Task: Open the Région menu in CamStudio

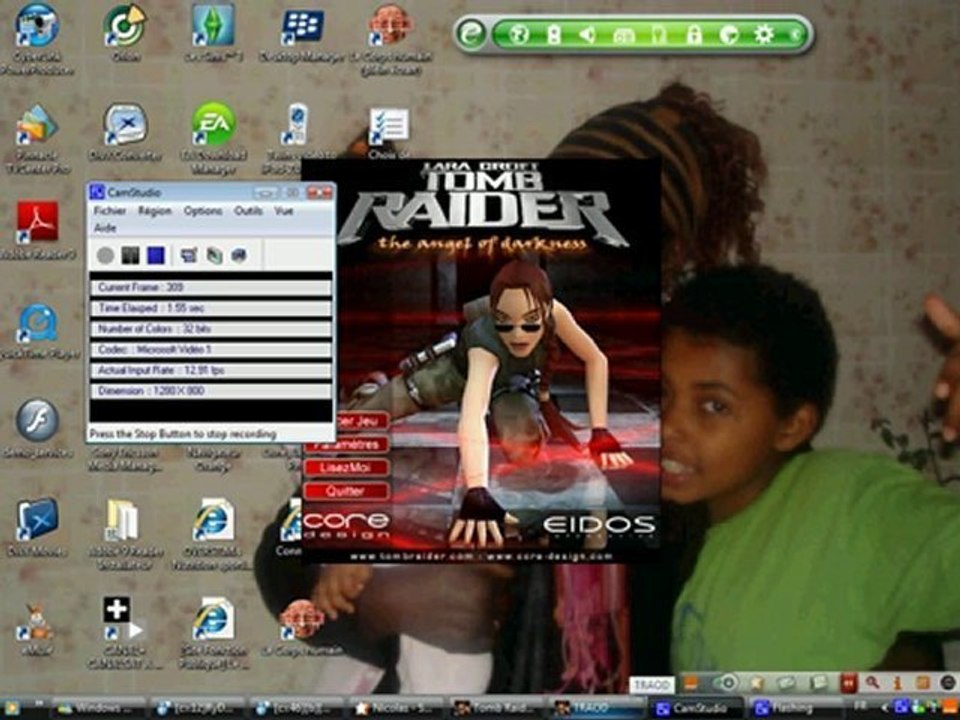Action: coord(155,211)
